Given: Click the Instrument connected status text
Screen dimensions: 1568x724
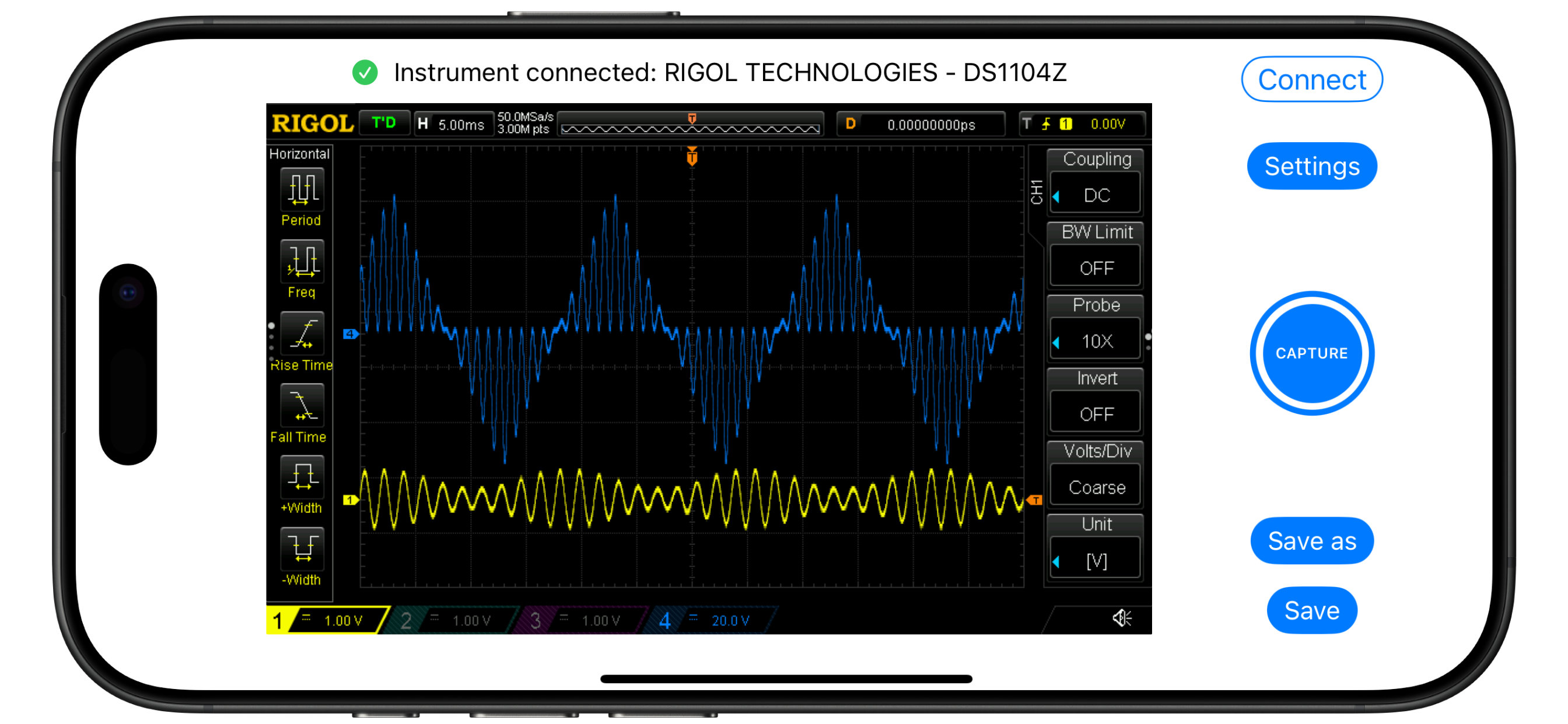Looking at the screenshot, I should pyautogui.click(x=730, y=73).
